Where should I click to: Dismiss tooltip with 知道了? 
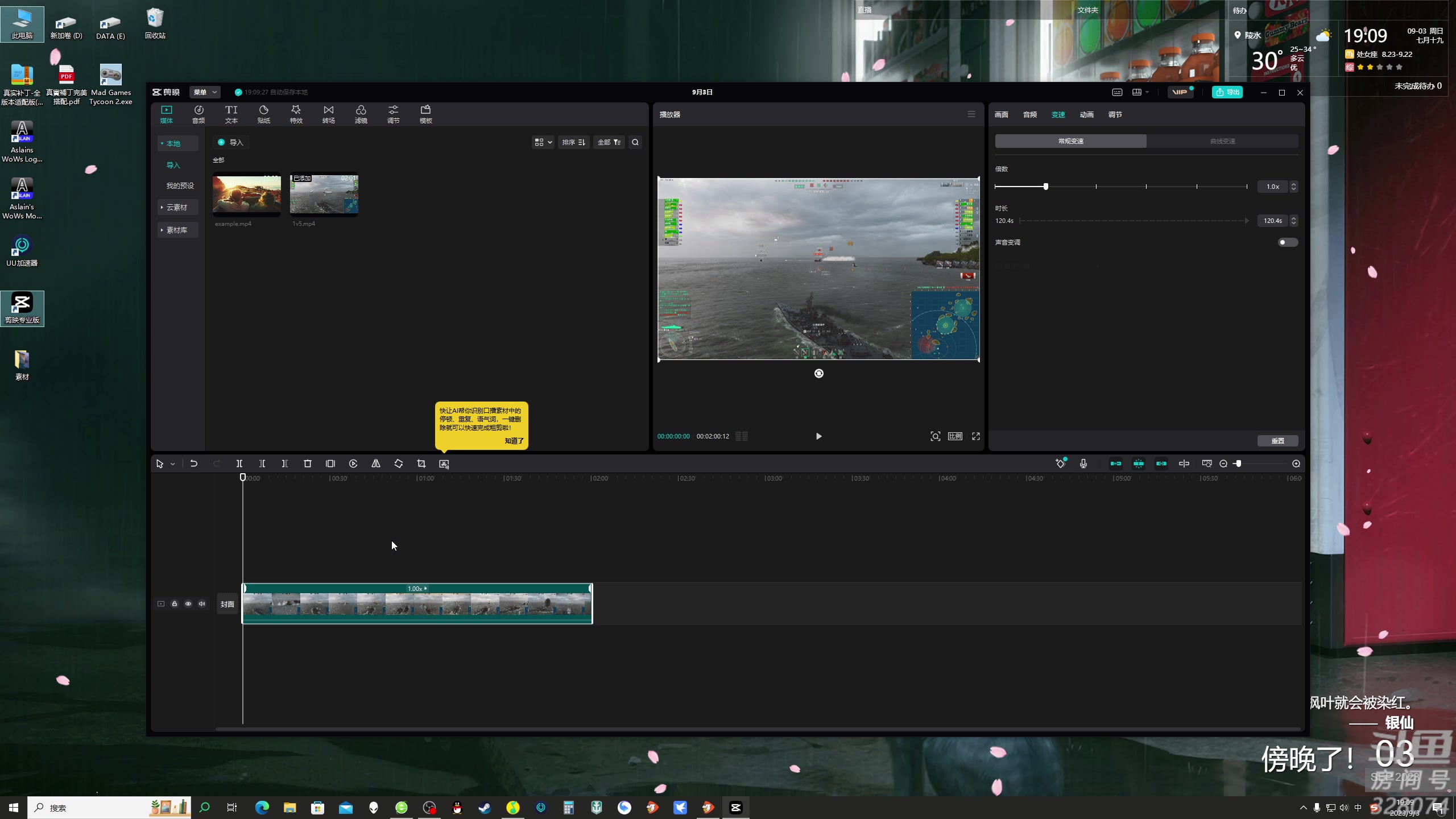pos(514,441)
